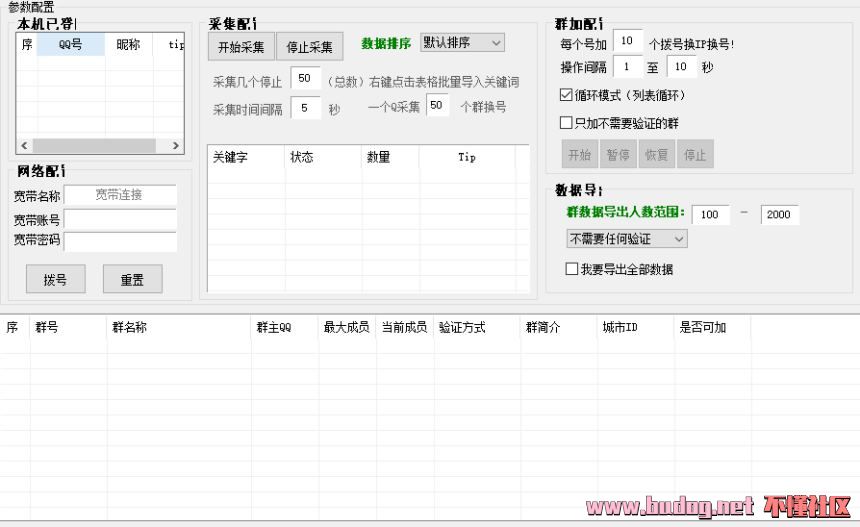Open the 不需要任何验证 dropdown
The height and width of the screenshot is (527, 860).
[x=626, y=239]
